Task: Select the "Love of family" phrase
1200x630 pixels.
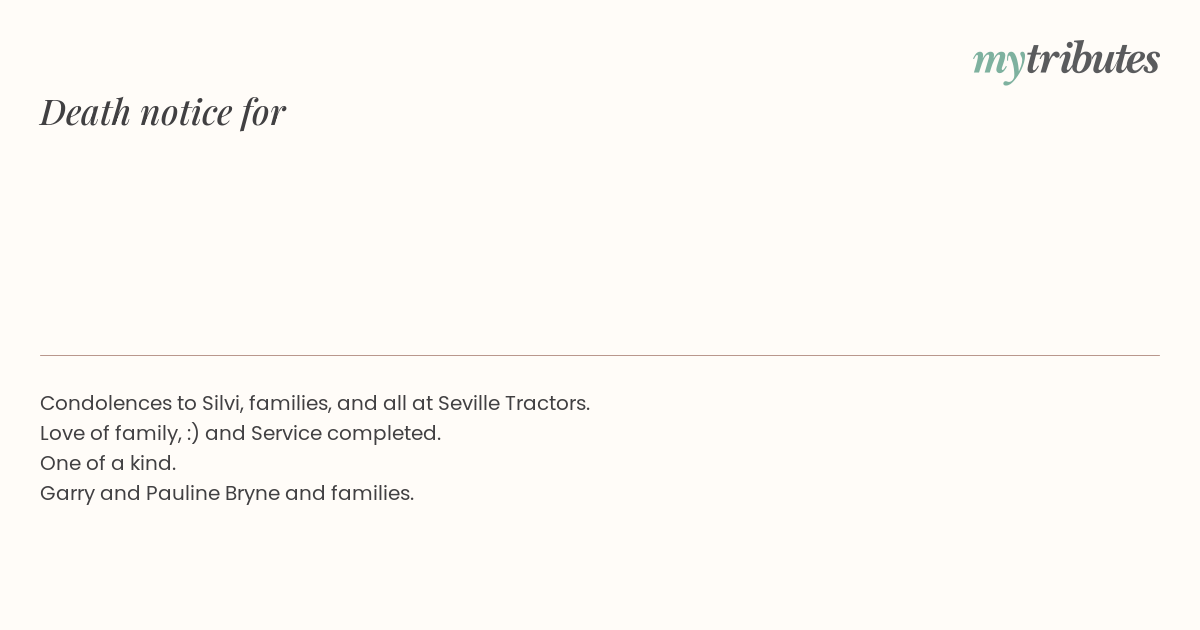Action: (109, 433)
